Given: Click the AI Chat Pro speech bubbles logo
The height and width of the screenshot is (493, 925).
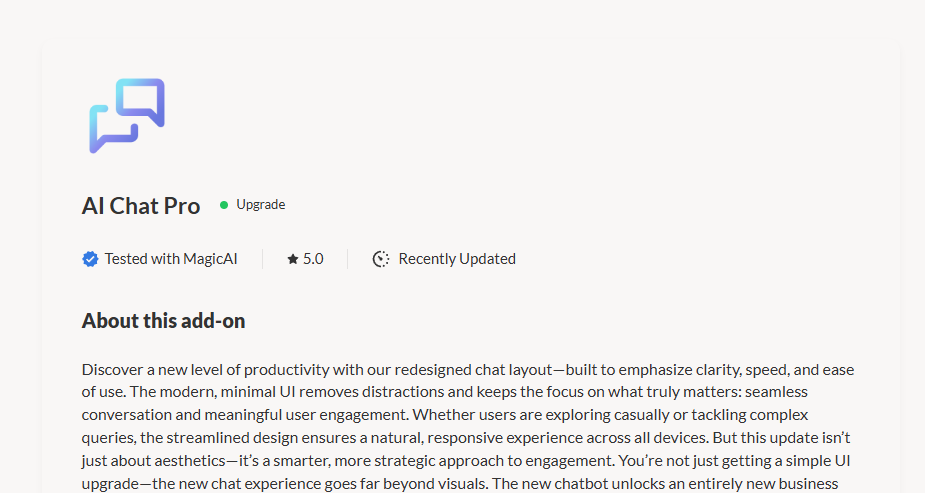Looking at the screenshot, I should [x=127, y=116].
